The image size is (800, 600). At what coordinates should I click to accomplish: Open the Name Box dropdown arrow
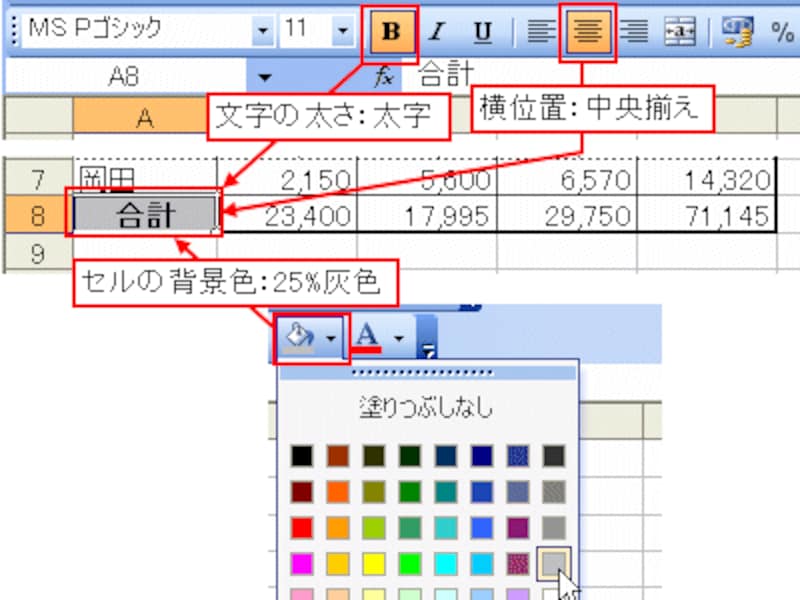point(264,78)
